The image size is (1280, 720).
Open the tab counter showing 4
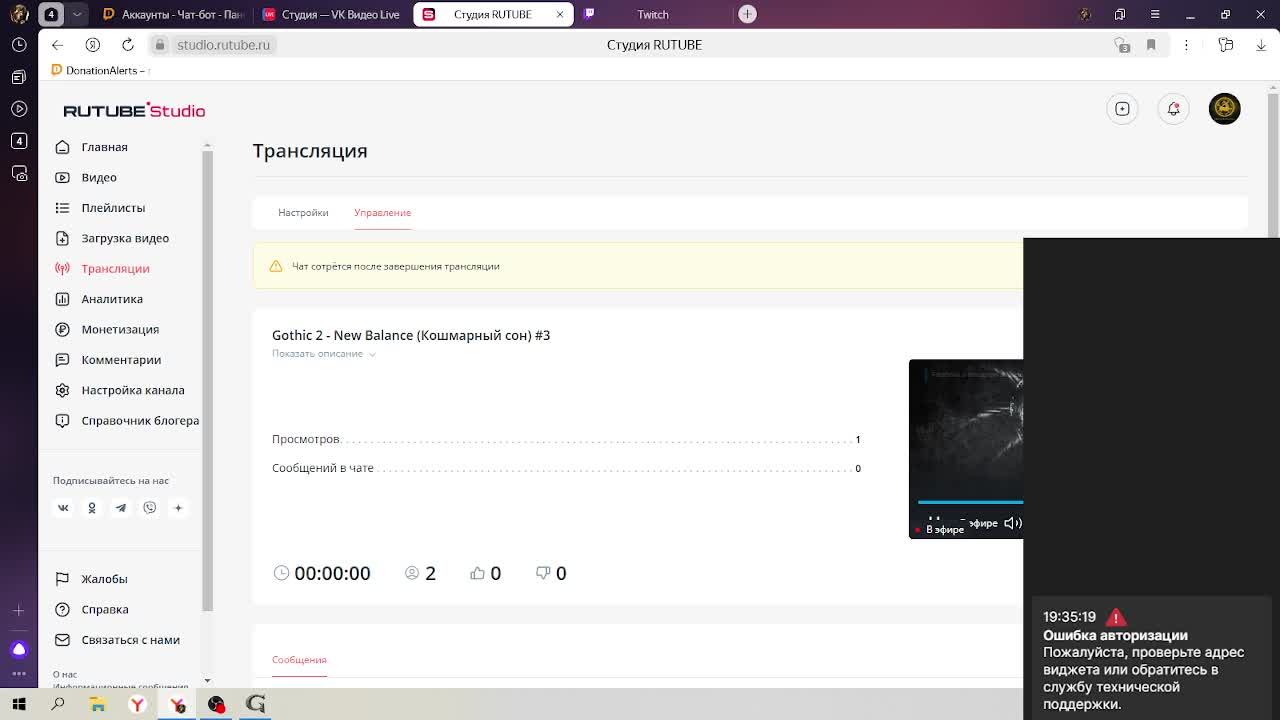coord(51,14)
